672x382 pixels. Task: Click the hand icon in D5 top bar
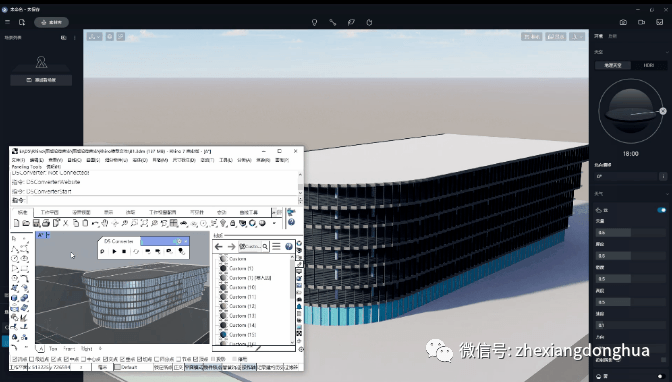[x=369, y=22]
